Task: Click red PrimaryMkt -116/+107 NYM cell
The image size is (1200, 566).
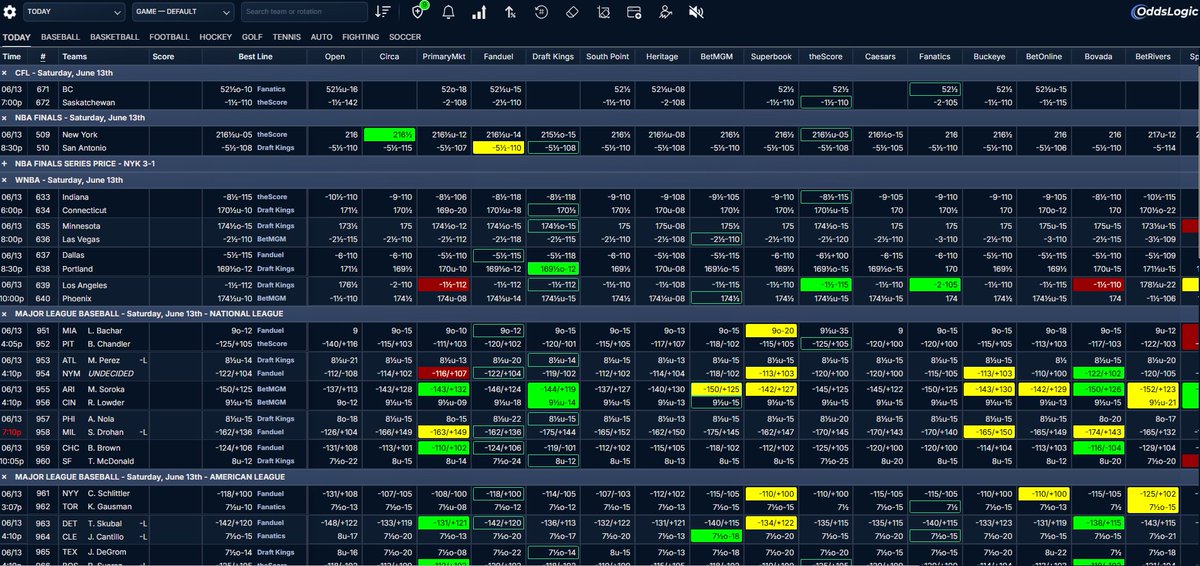Action: point(444,373)
